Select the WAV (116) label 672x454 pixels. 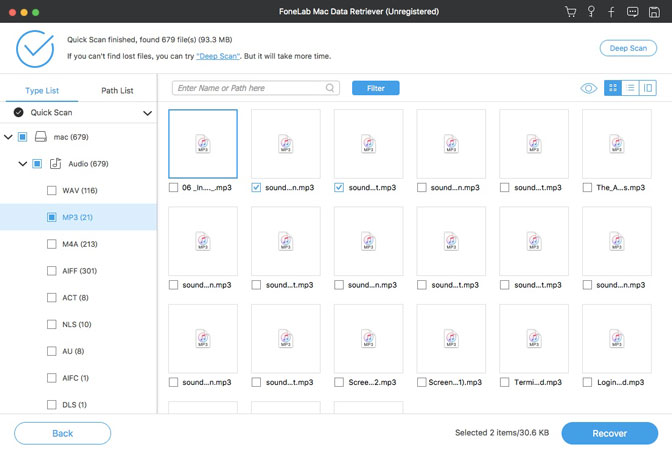tap(80, 190)
